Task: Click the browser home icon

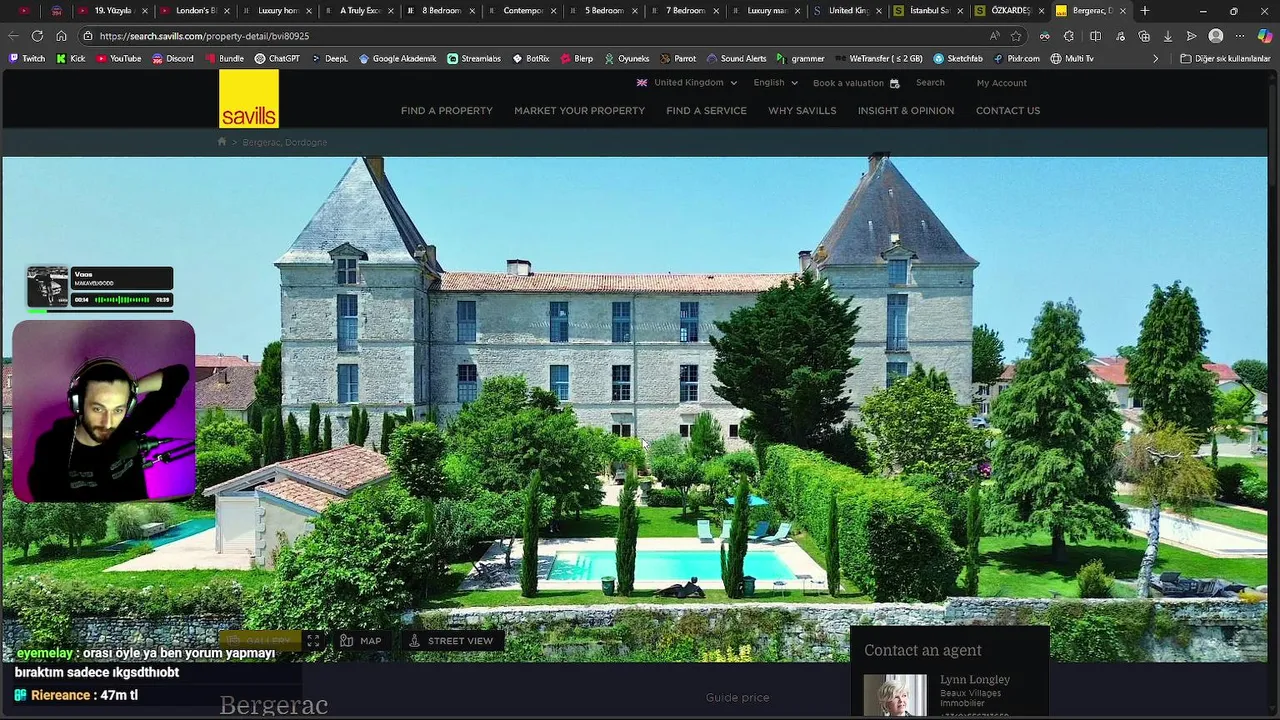Action: pyautogui.click(x=61, y=36)
